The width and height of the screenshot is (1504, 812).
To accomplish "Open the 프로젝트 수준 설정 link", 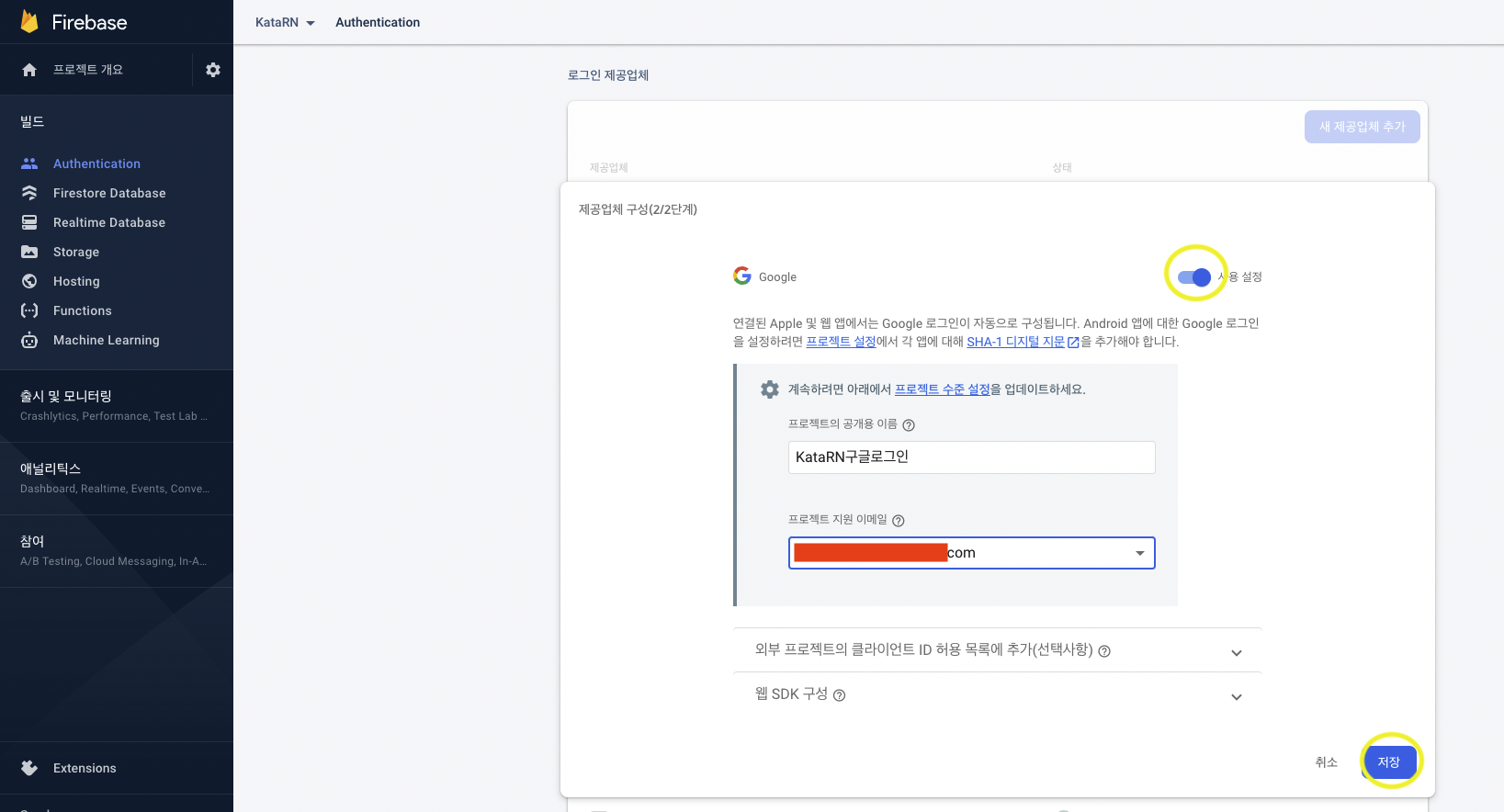I will pos(943,389).
